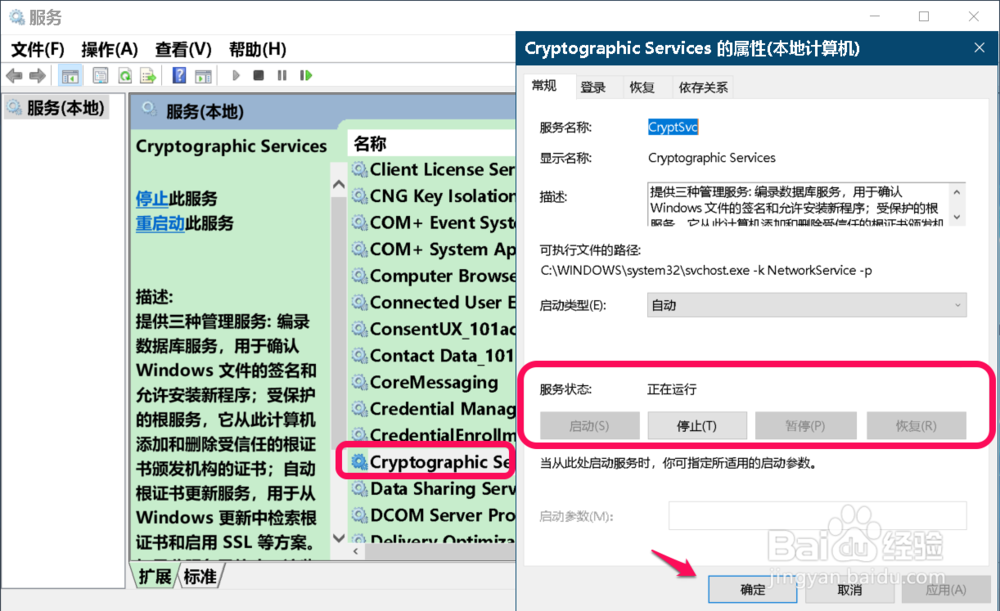This screenshot has height=611, width=1000.
Task: Click the Show/Hide Console Tree icon
Action: 70,76
